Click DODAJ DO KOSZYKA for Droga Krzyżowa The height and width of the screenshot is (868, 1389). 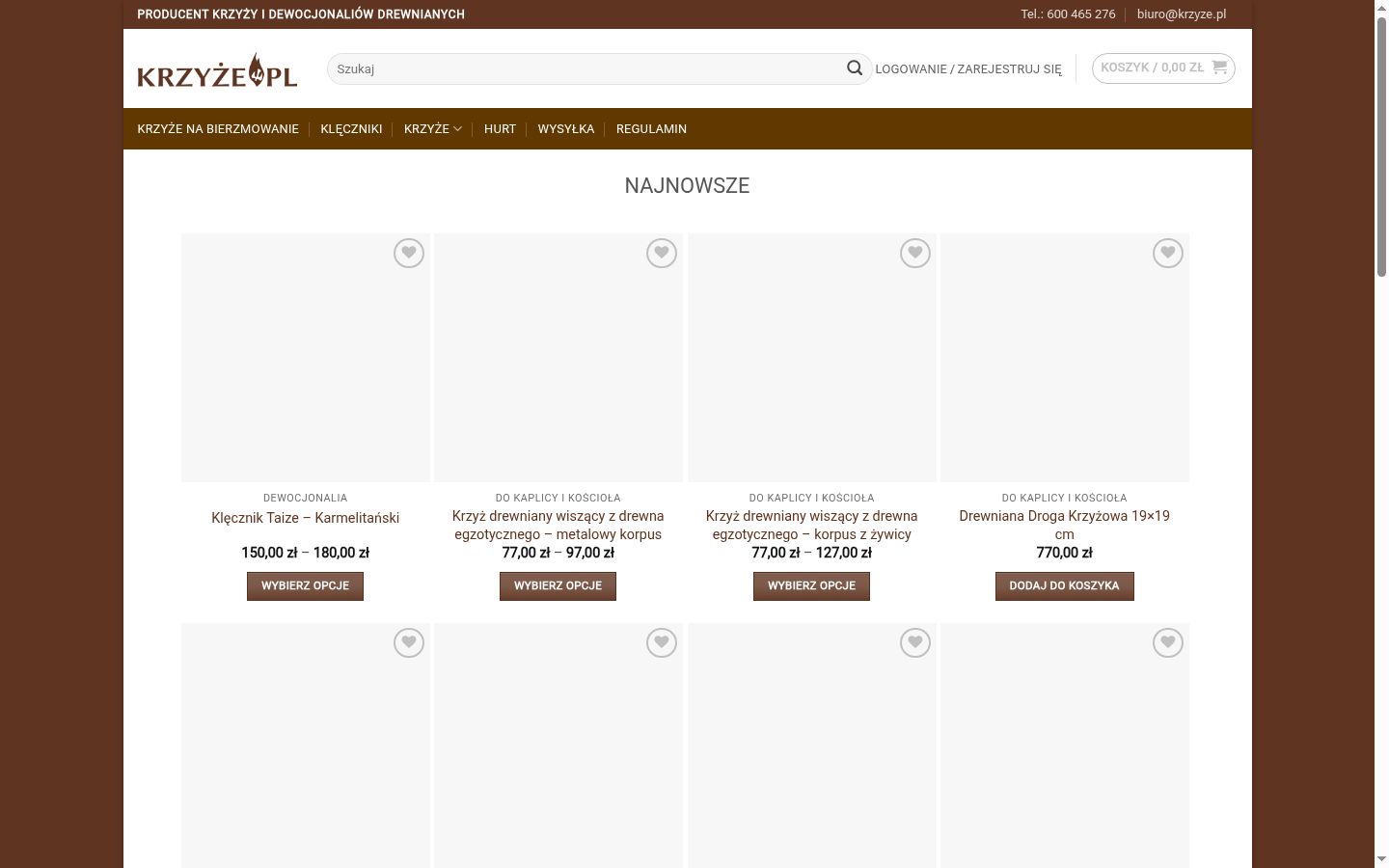[1065, 586]
